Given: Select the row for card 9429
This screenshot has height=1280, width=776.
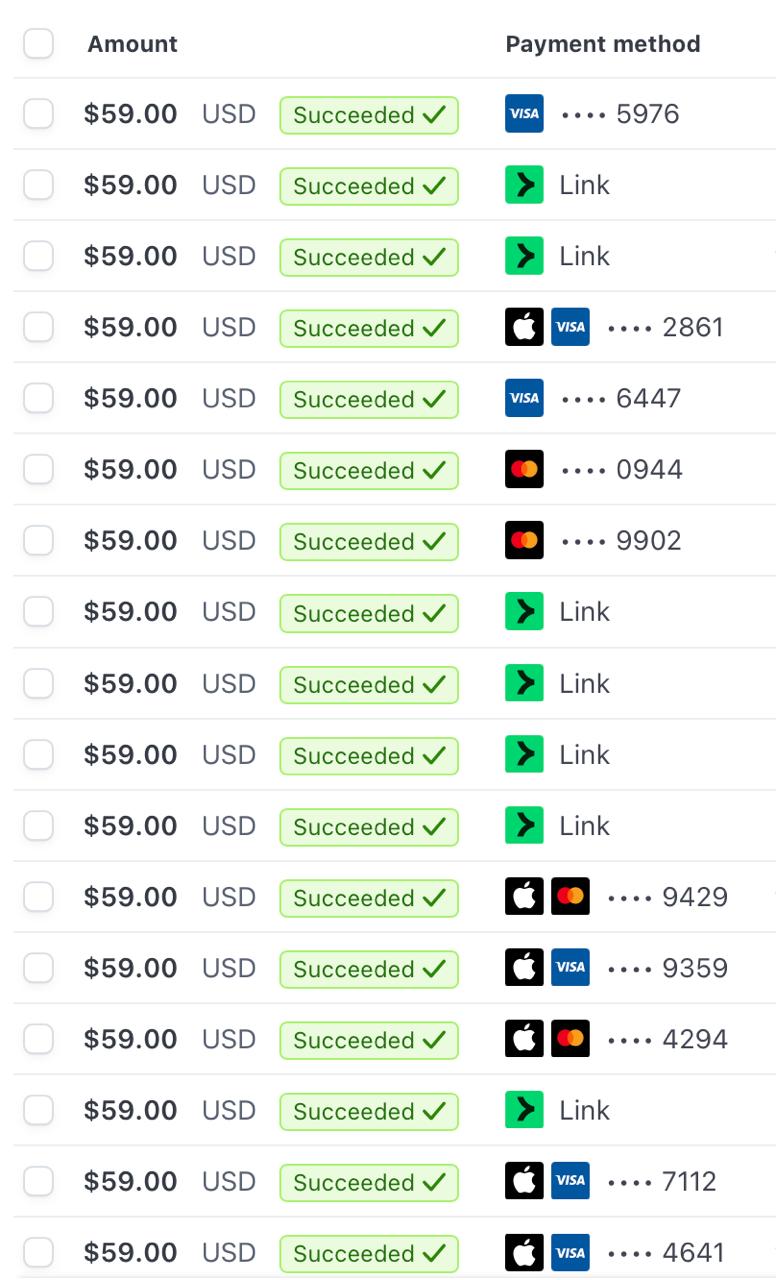Looking at the screenshot, I should coord(38,897).
